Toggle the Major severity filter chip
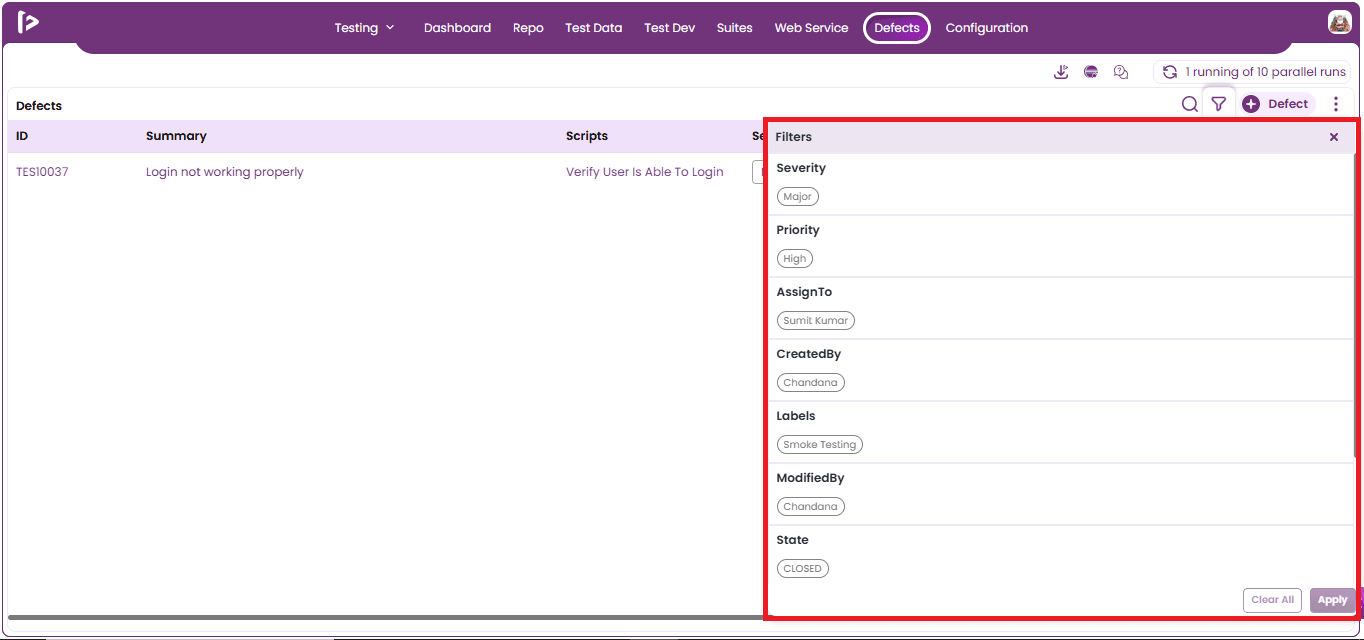This screenshot has width=1364, height=640. (797, 197)
